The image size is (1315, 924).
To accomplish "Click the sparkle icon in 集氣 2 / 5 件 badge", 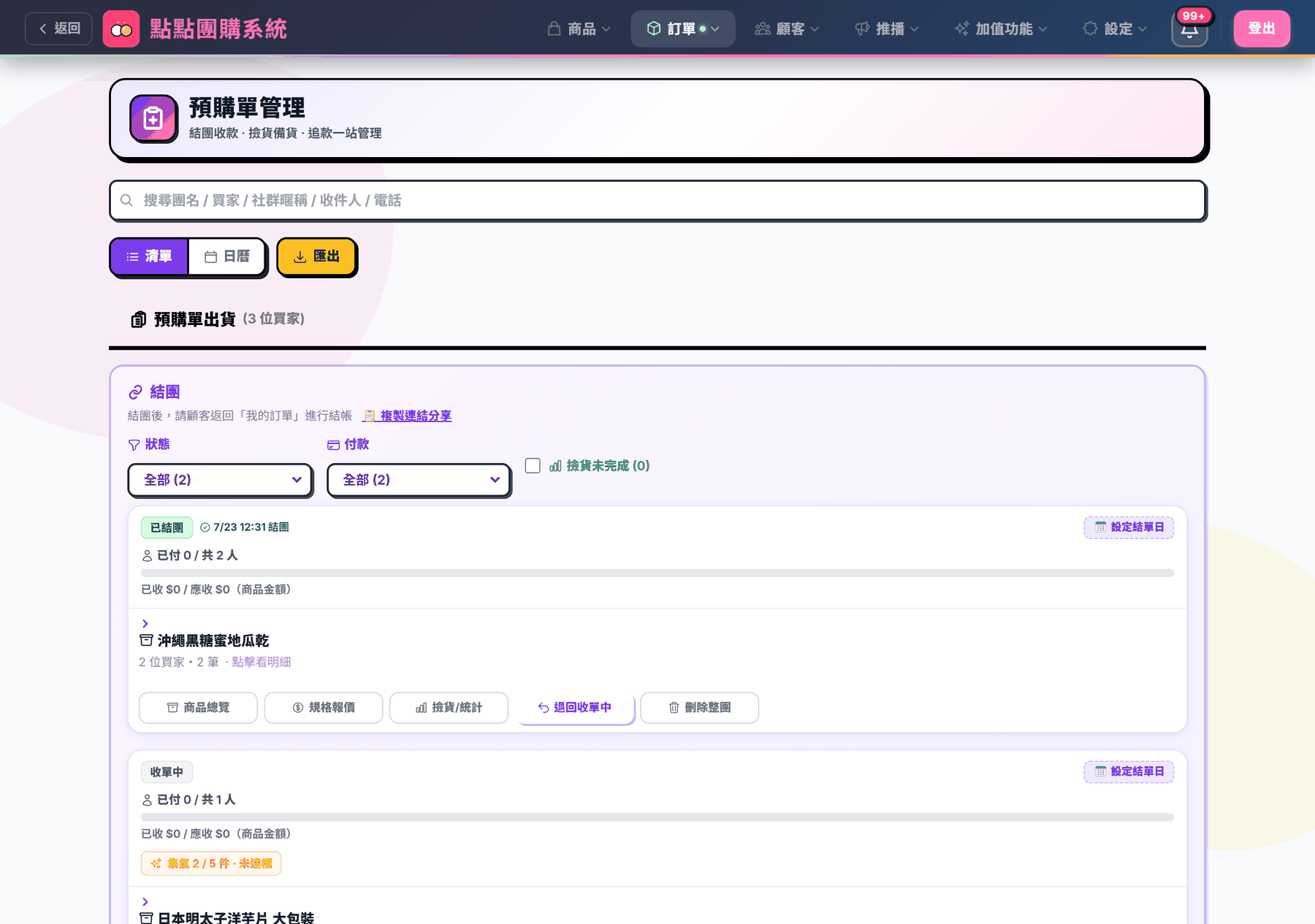I will pos(156,863).
